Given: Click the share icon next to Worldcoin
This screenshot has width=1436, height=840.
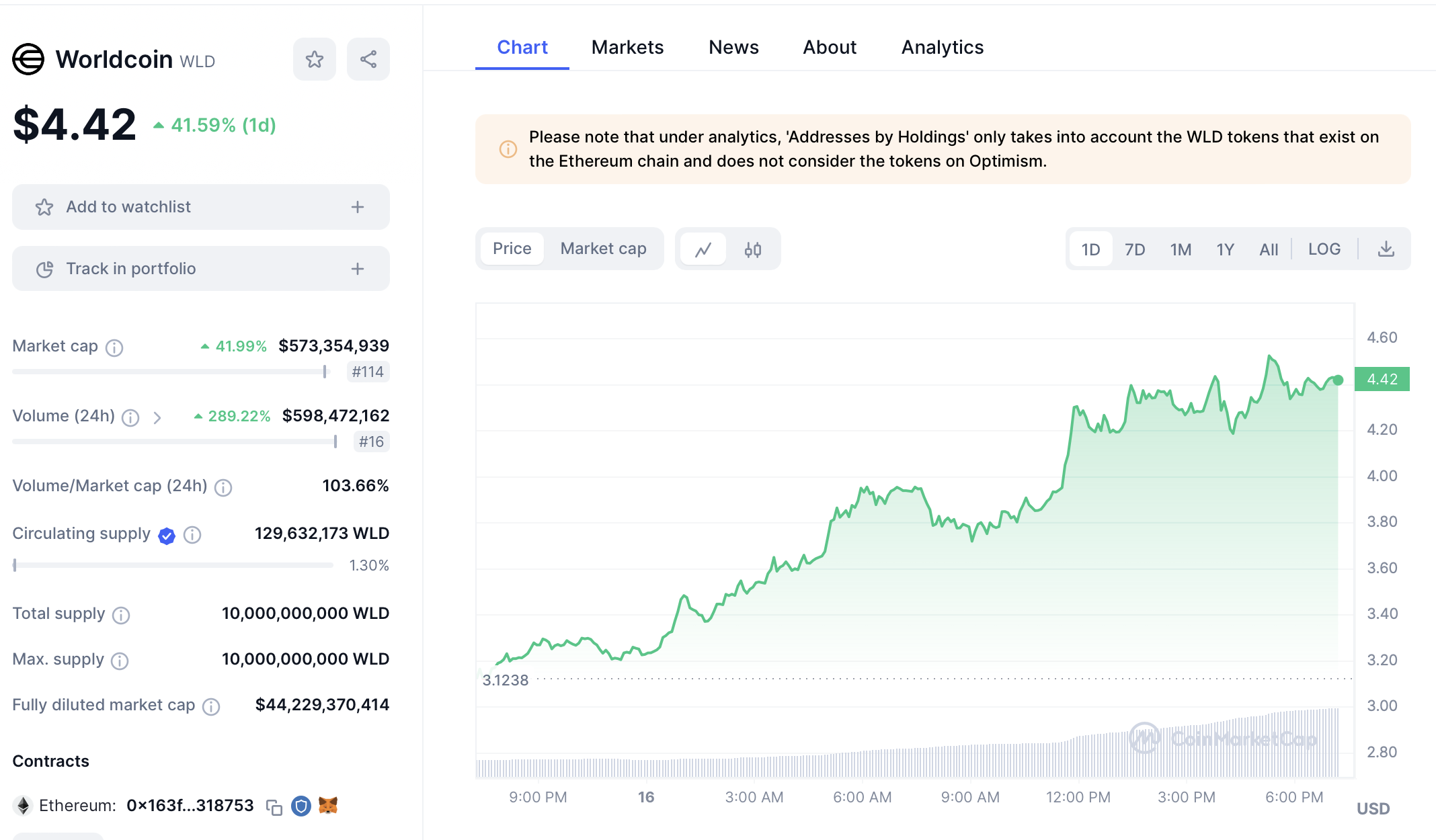Looking at the screenshot, I should [368, 59].
